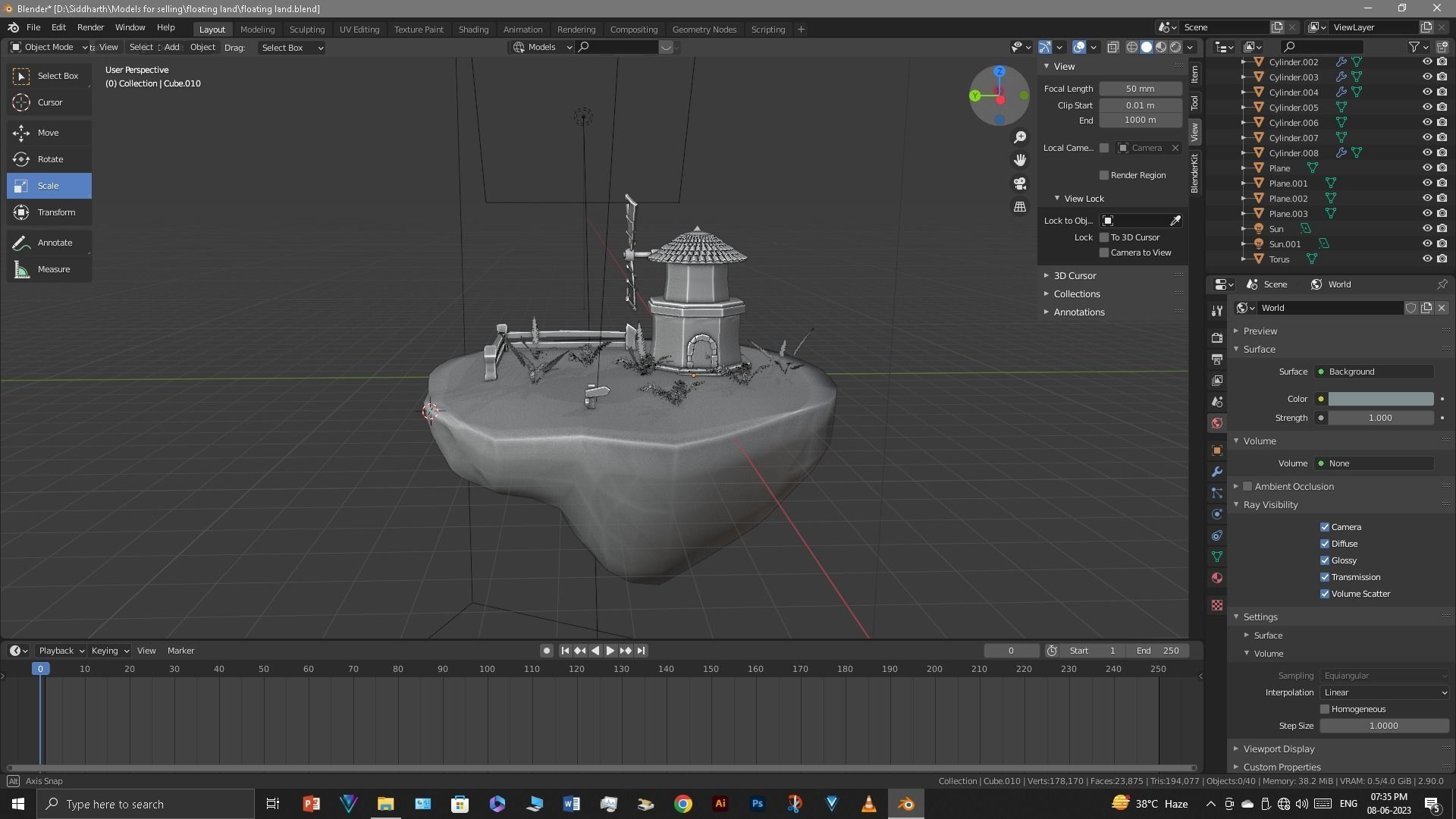Click the Surface Background shader button
1456x819 pixels.
click(x=1375, y=372)
